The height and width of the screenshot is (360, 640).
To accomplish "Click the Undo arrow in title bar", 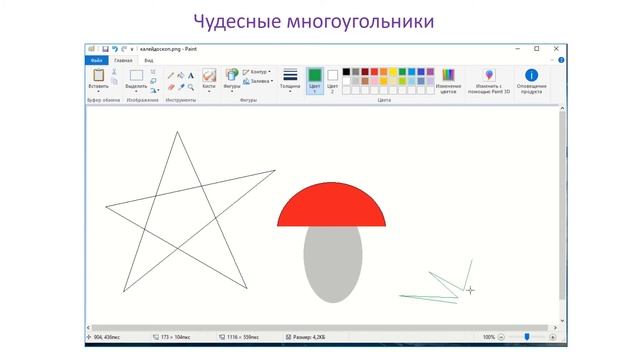I will 115,49.
